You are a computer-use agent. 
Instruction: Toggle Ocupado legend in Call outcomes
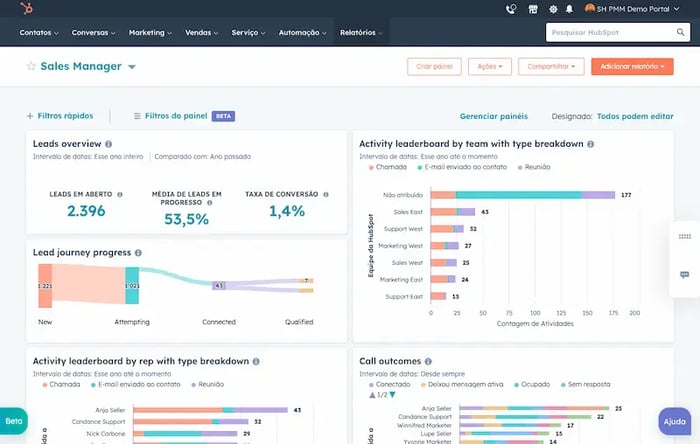tap(532, 385)
